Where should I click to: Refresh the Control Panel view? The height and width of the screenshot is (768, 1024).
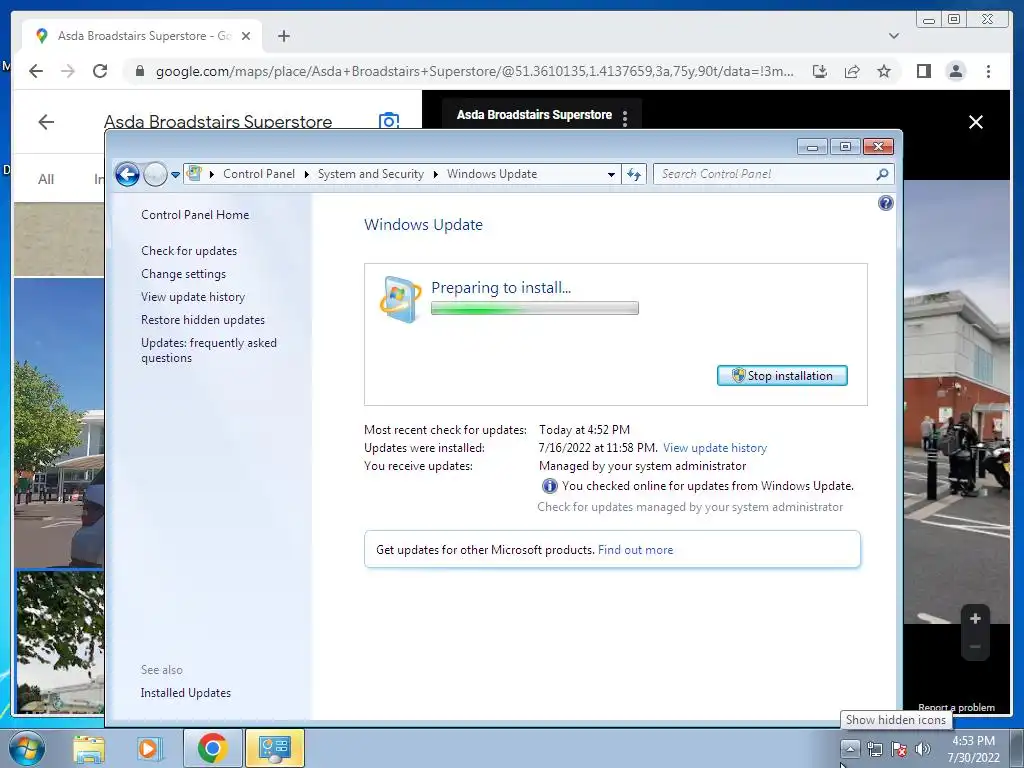[x=633, y=174]
